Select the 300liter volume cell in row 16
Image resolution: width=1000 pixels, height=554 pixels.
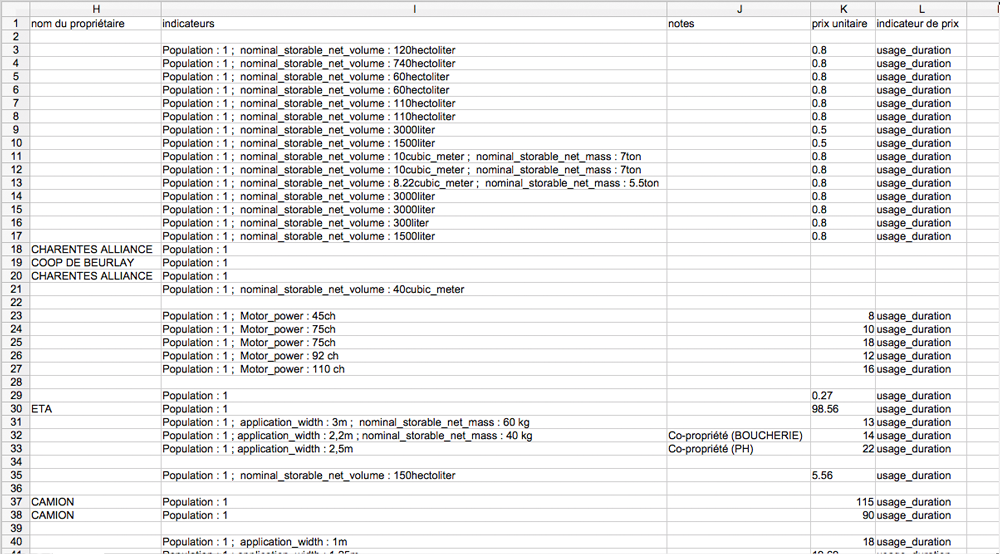pyautogui.click(x=414, y=222)
